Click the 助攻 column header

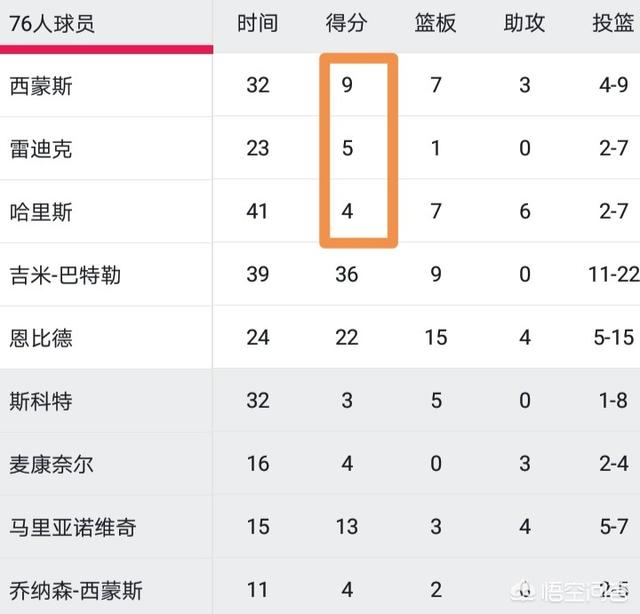point(524,23)
